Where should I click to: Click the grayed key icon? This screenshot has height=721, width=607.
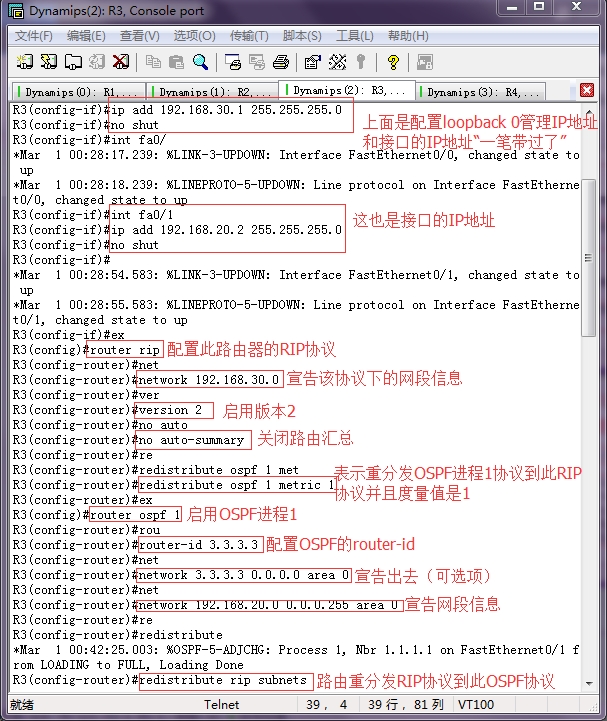(361, 62)
